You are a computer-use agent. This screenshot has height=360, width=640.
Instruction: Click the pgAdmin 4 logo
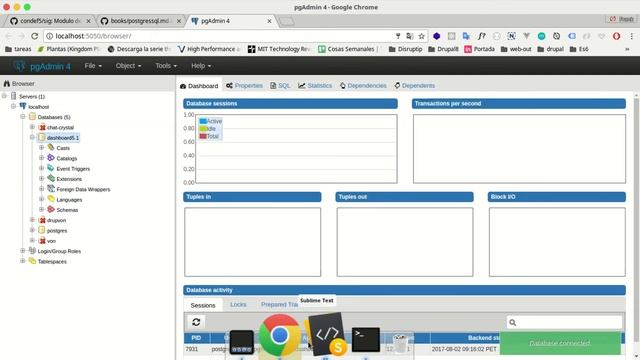(42, 66)
